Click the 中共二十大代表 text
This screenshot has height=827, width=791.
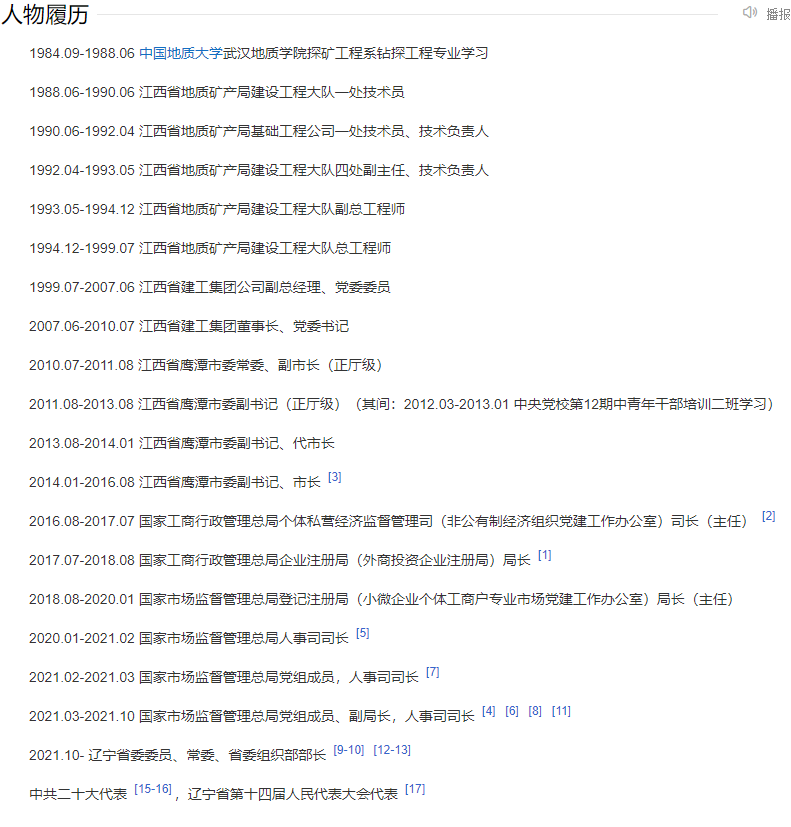coord(78,795)
